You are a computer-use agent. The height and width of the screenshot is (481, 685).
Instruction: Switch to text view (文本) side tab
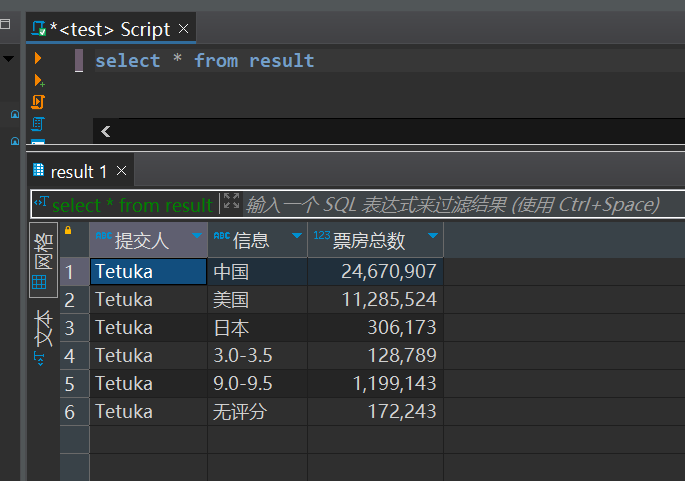[x=43, y=336]
